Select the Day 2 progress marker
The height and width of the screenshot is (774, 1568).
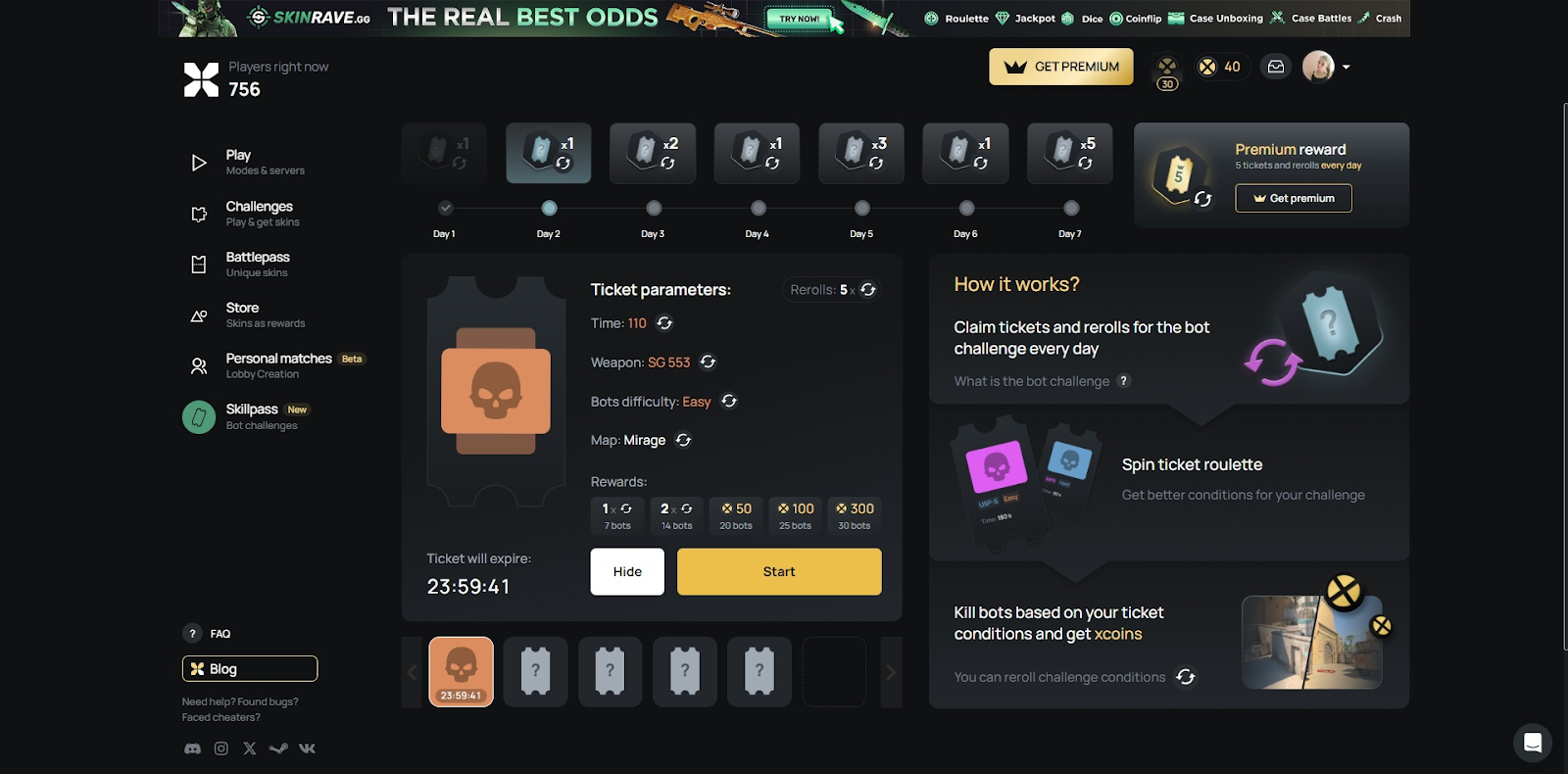549,208
